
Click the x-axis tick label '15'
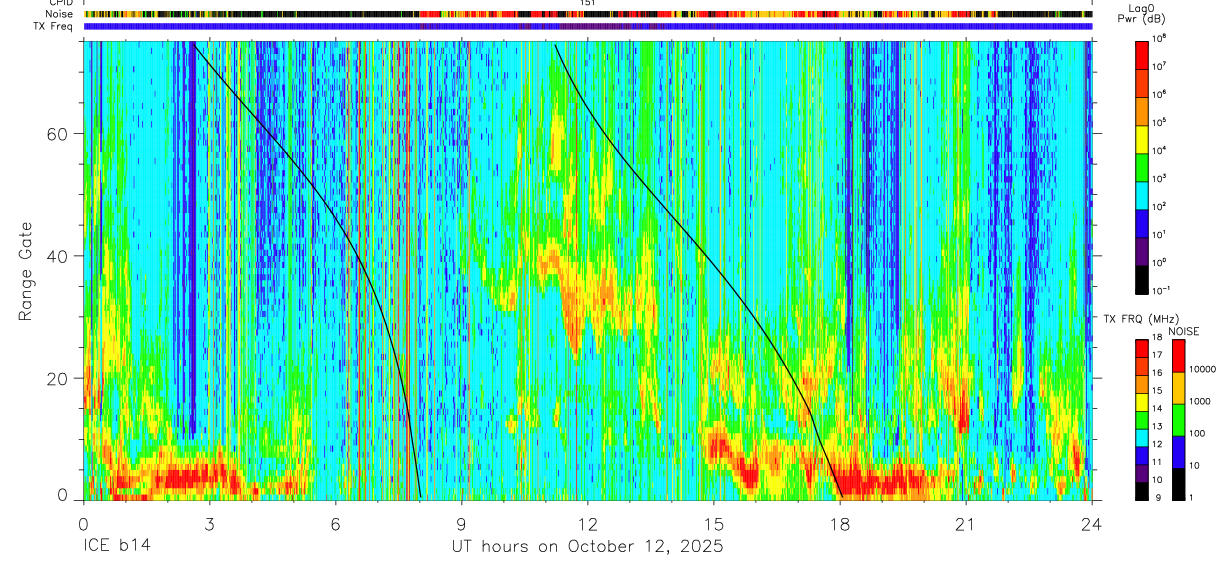713,524
